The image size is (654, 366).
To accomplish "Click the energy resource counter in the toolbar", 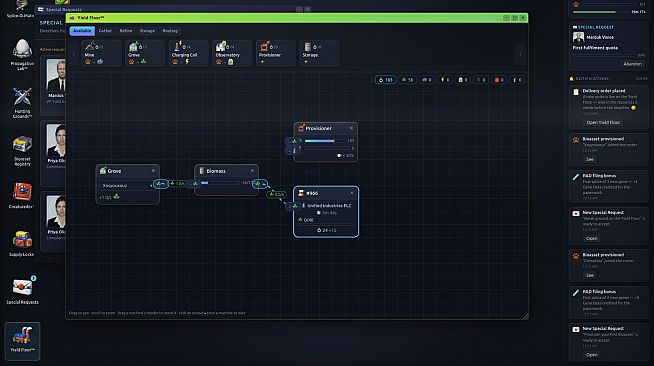I will (445, 80).
